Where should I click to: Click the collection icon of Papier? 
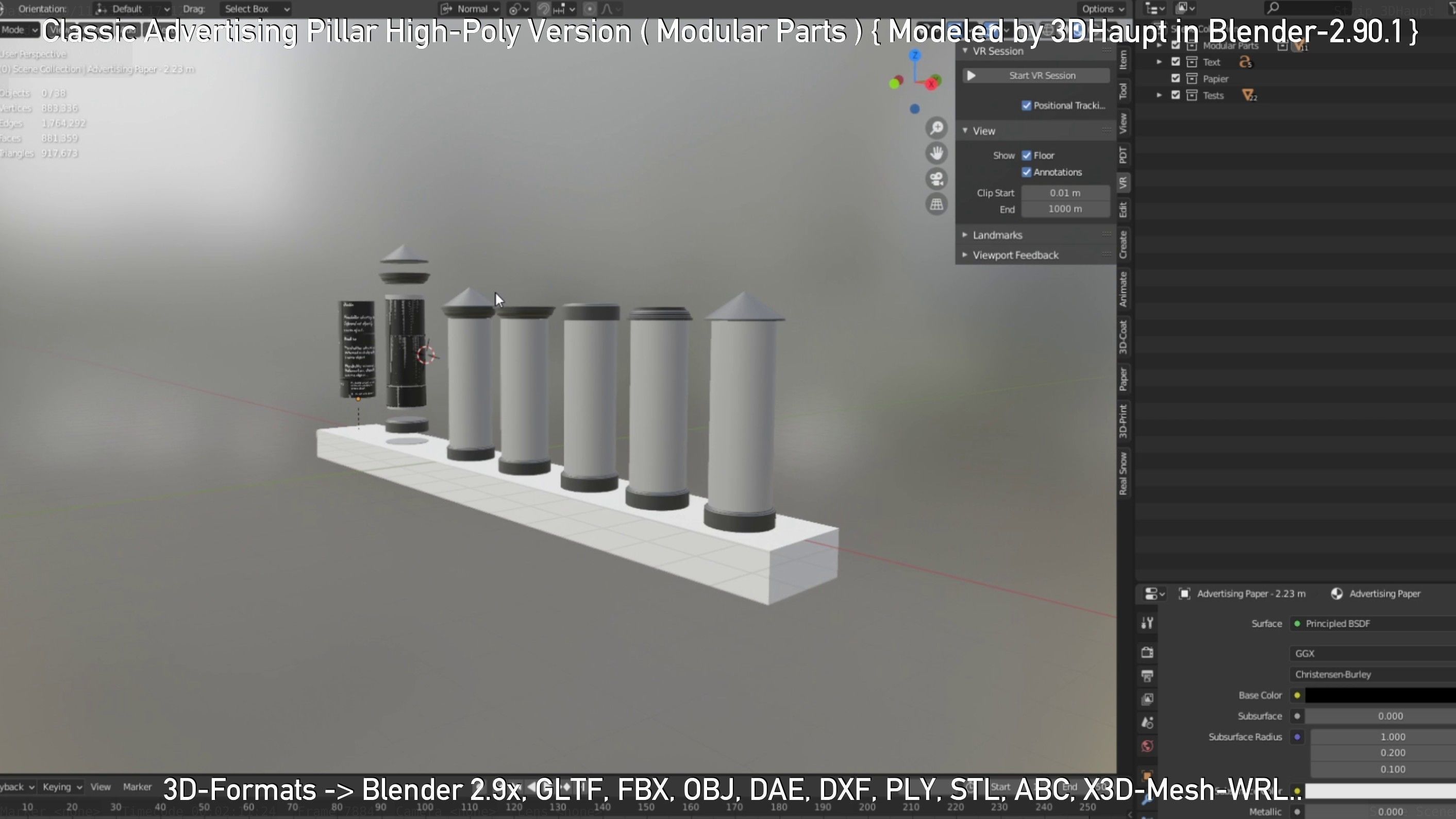point(1192,78)
